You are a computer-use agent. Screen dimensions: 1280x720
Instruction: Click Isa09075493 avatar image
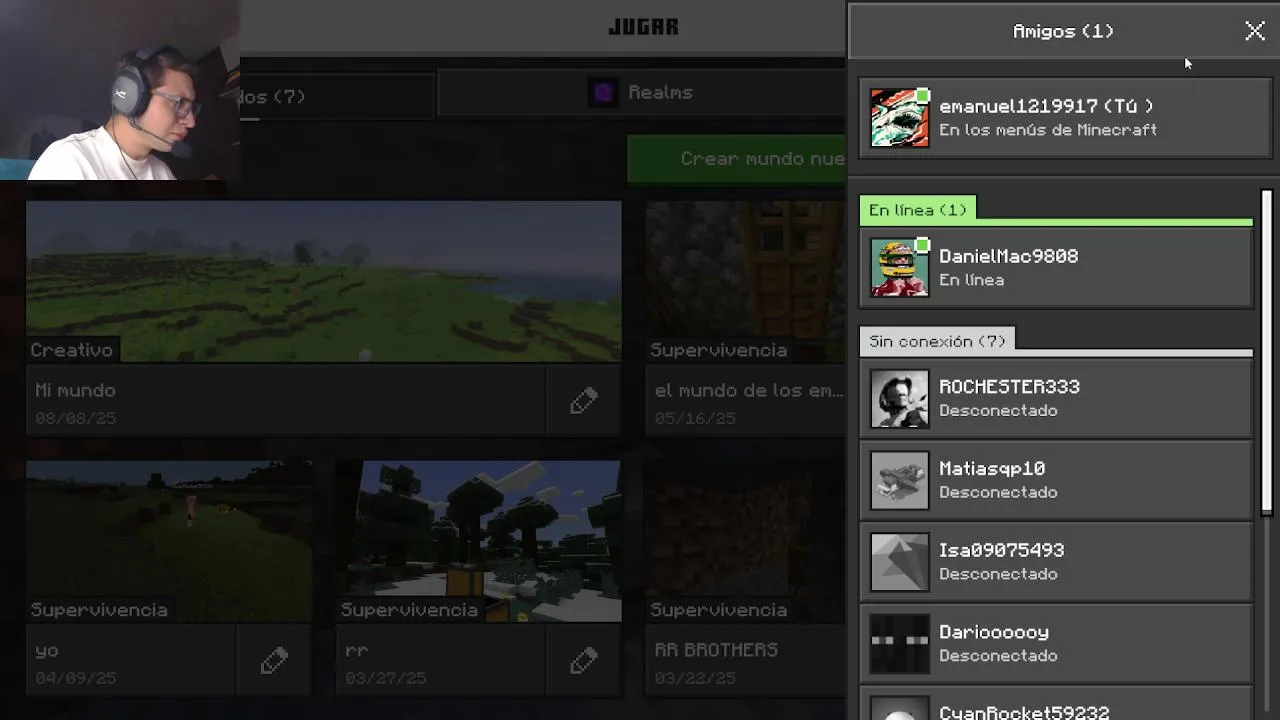pyautogui.click(x=899, y=562)
